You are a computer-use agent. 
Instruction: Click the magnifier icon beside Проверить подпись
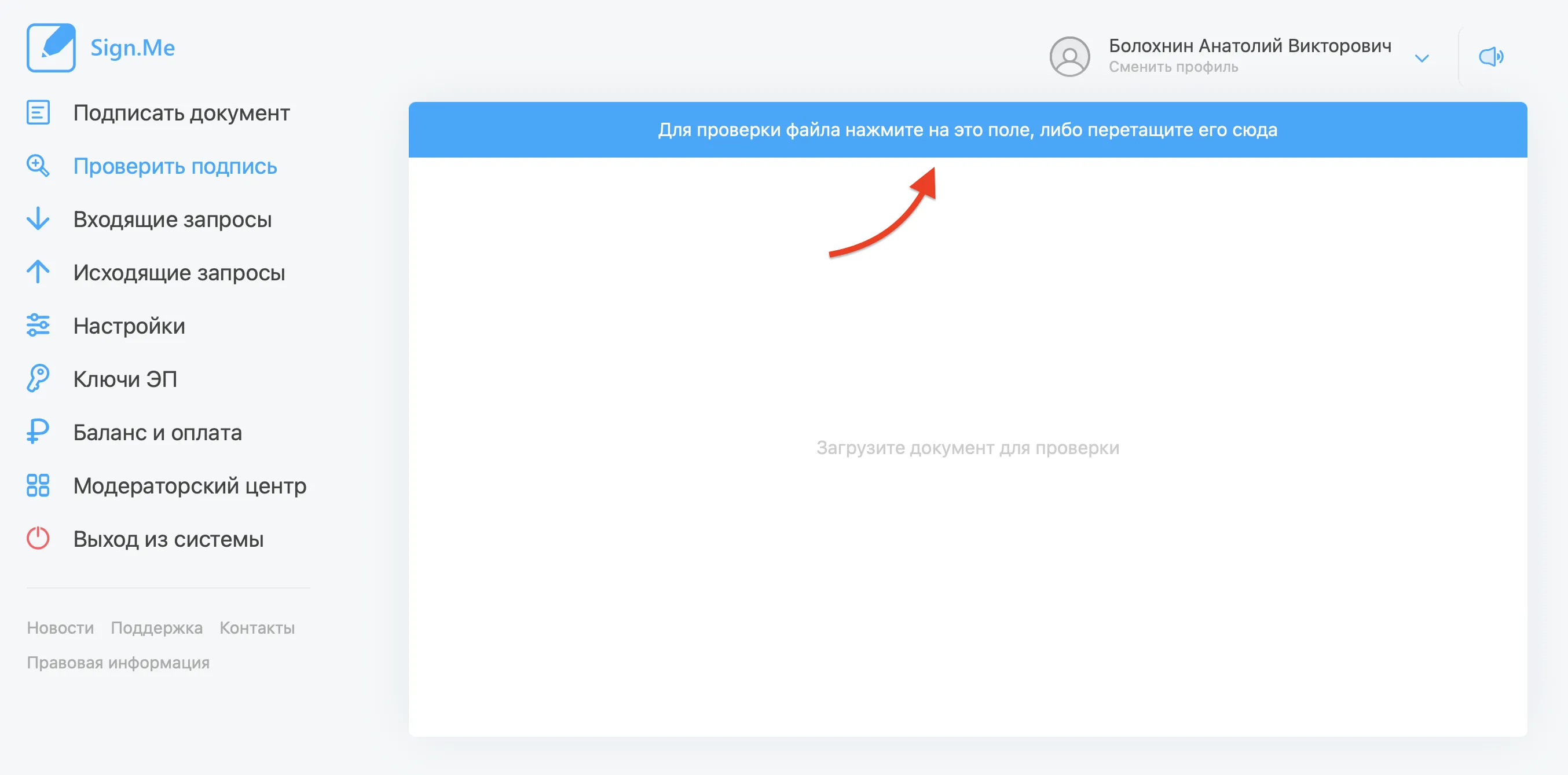point(38,166)
